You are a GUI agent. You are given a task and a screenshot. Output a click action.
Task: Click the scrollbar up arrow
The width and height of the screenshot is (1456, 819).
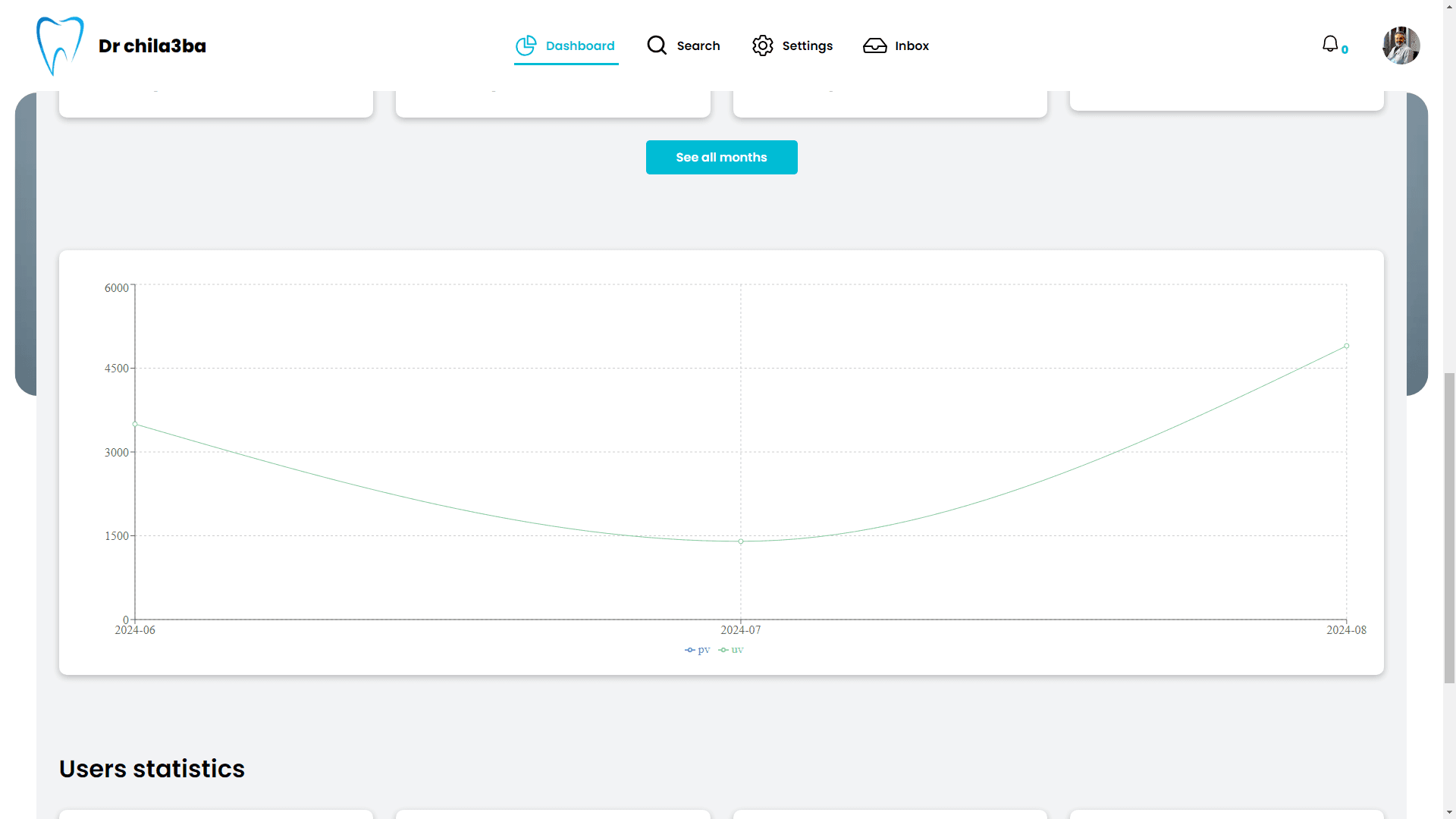point(1449,6)
